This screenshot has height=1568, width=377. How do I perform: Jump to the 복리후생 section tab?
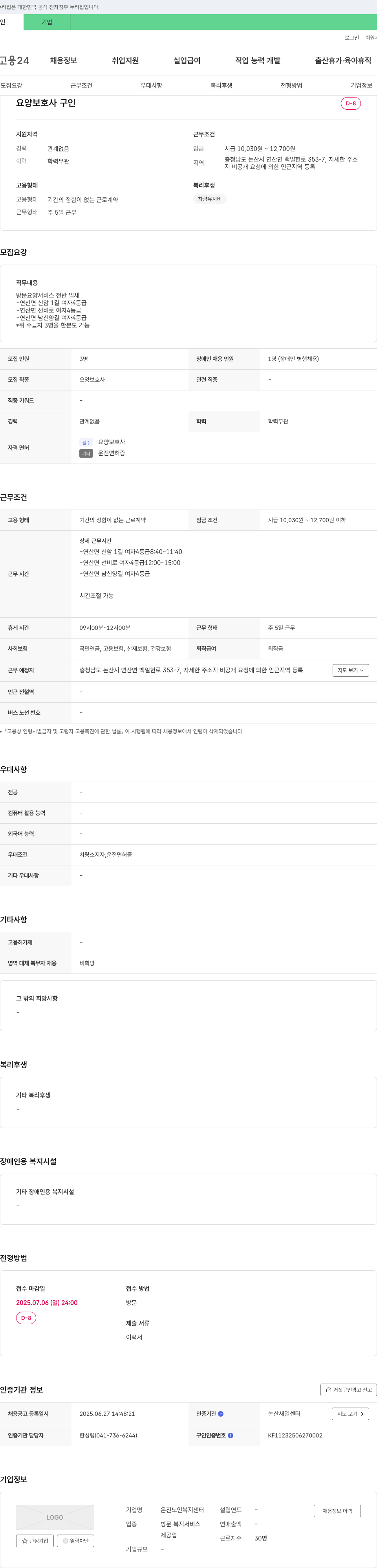pos(221,85)
